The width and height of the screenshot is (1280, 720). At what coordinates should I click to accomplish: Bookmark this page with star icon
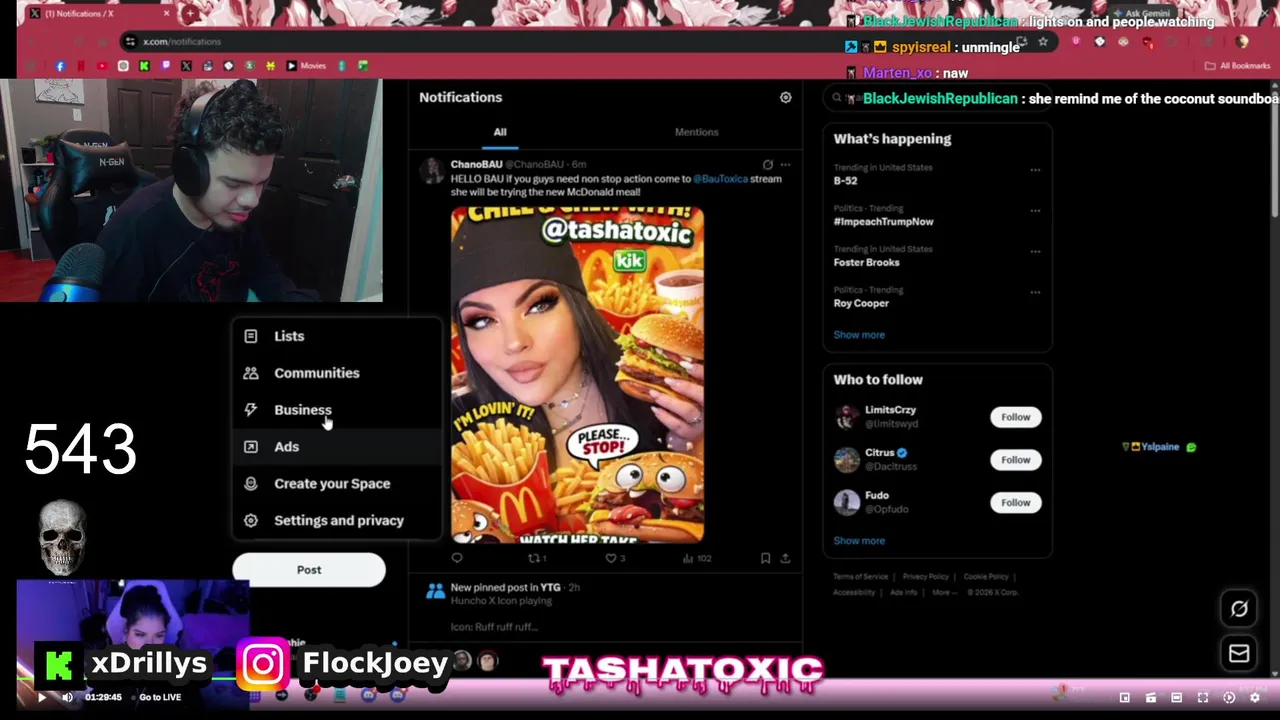click(1043, 42)
